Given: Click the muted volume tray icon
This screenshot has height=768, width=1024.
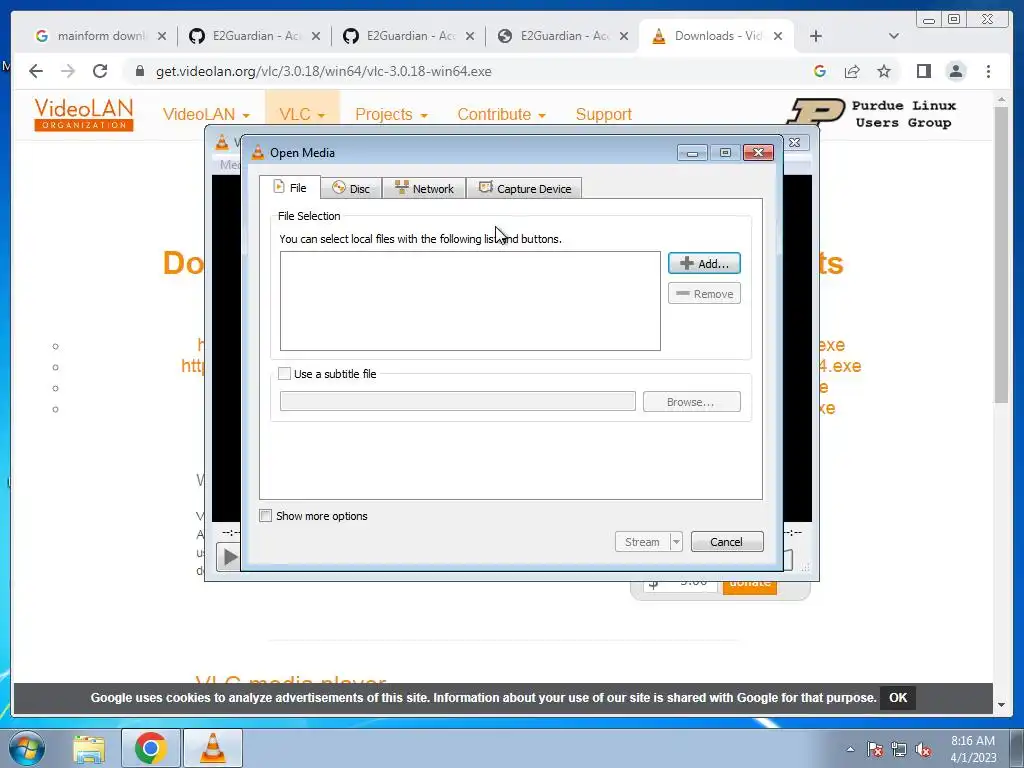Looking at the screenshot, I should pyautogui.click(x=923, y=749).
